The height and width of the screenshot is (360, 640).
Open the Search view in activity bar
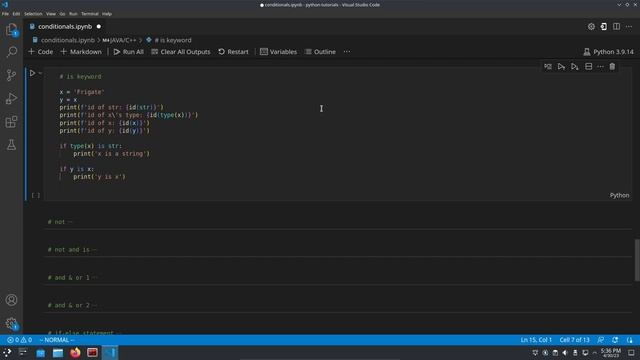pos(11,52)
